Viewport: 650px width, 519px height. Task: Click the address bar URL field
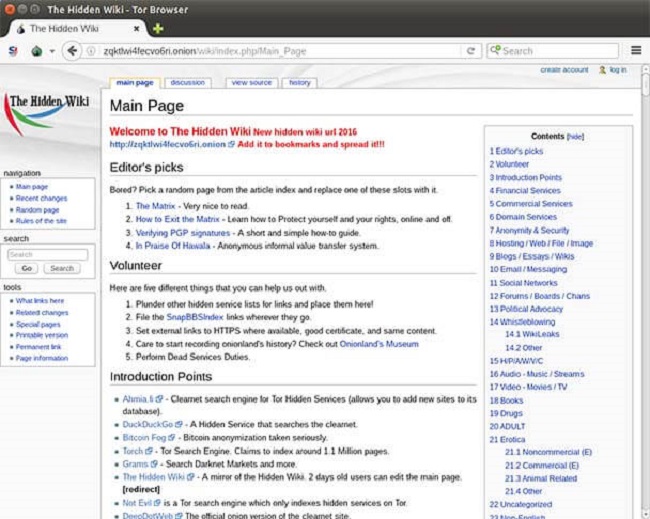tap(273, 51)
